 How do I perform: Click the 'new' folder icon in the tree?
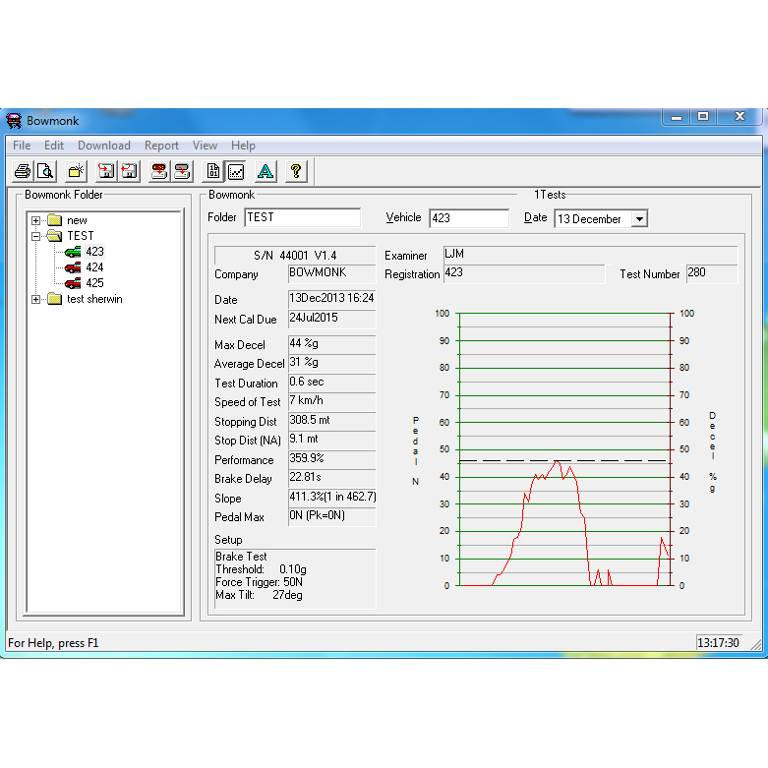(54, 220)
